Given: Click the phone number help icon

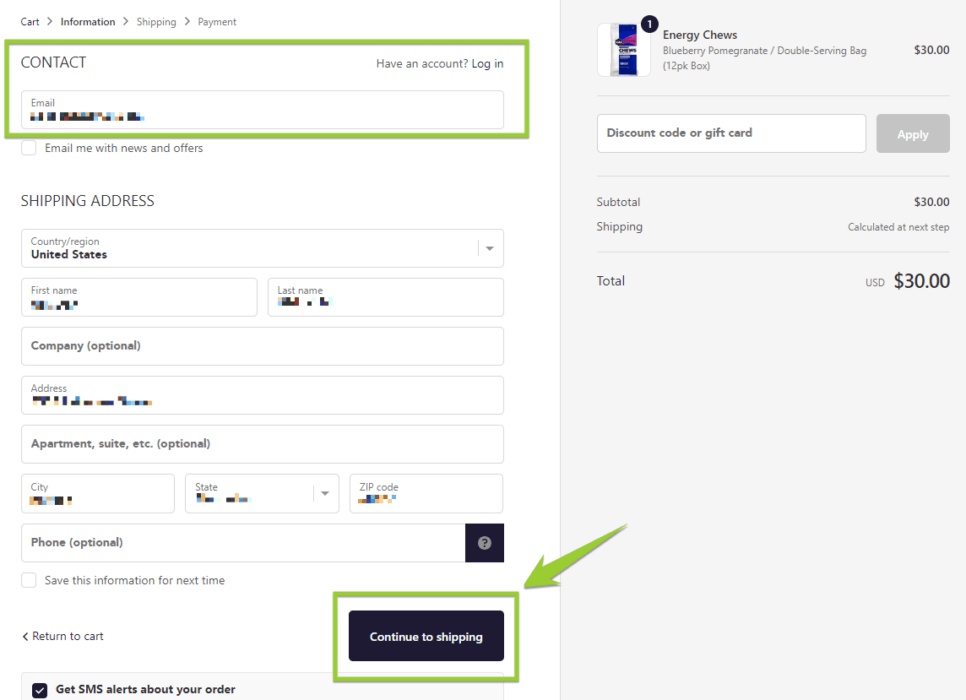Looking at the screenshot, I should pos(485,542).
